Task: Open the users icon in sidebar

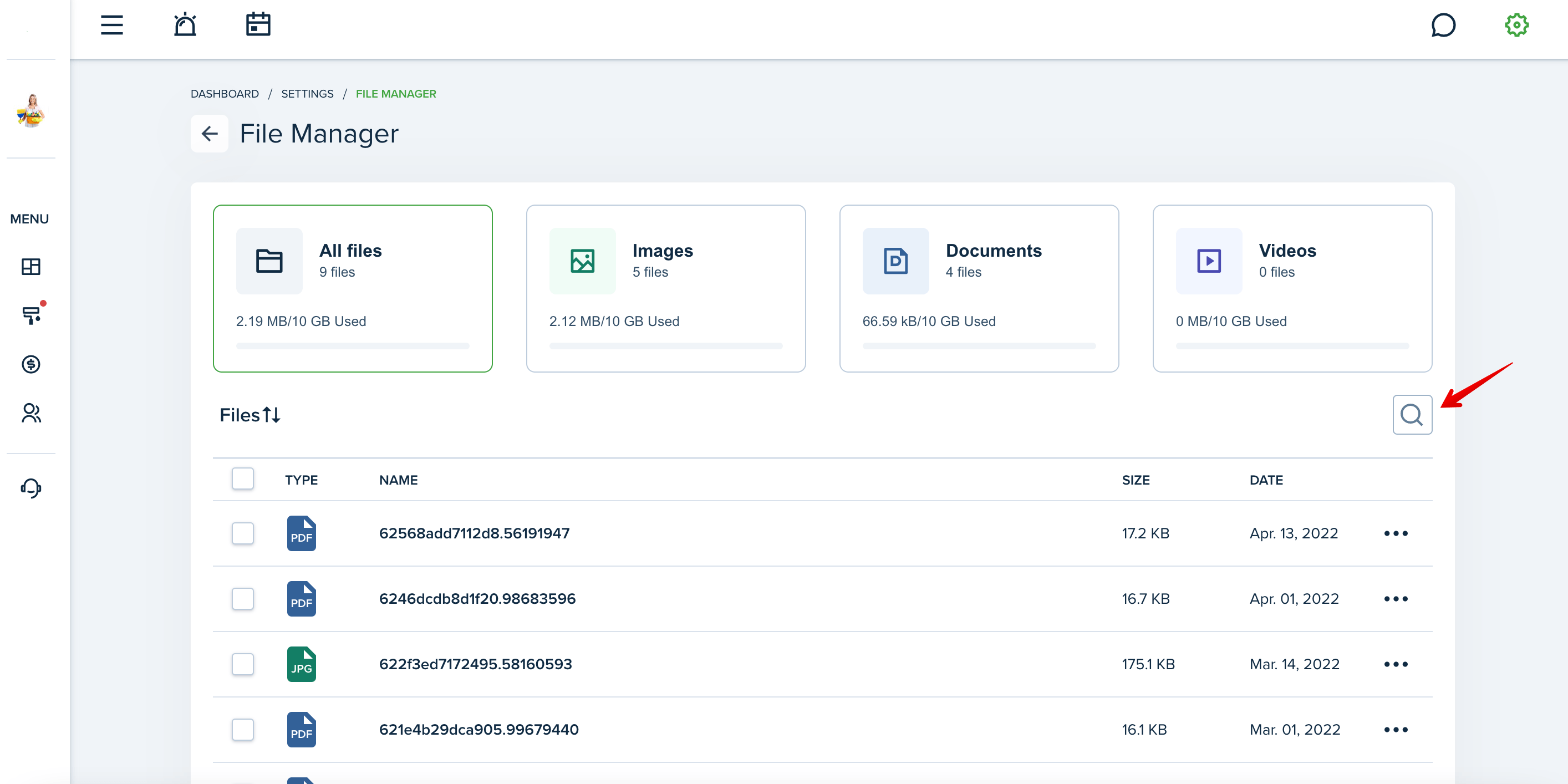Action: [x=31, y=413]
